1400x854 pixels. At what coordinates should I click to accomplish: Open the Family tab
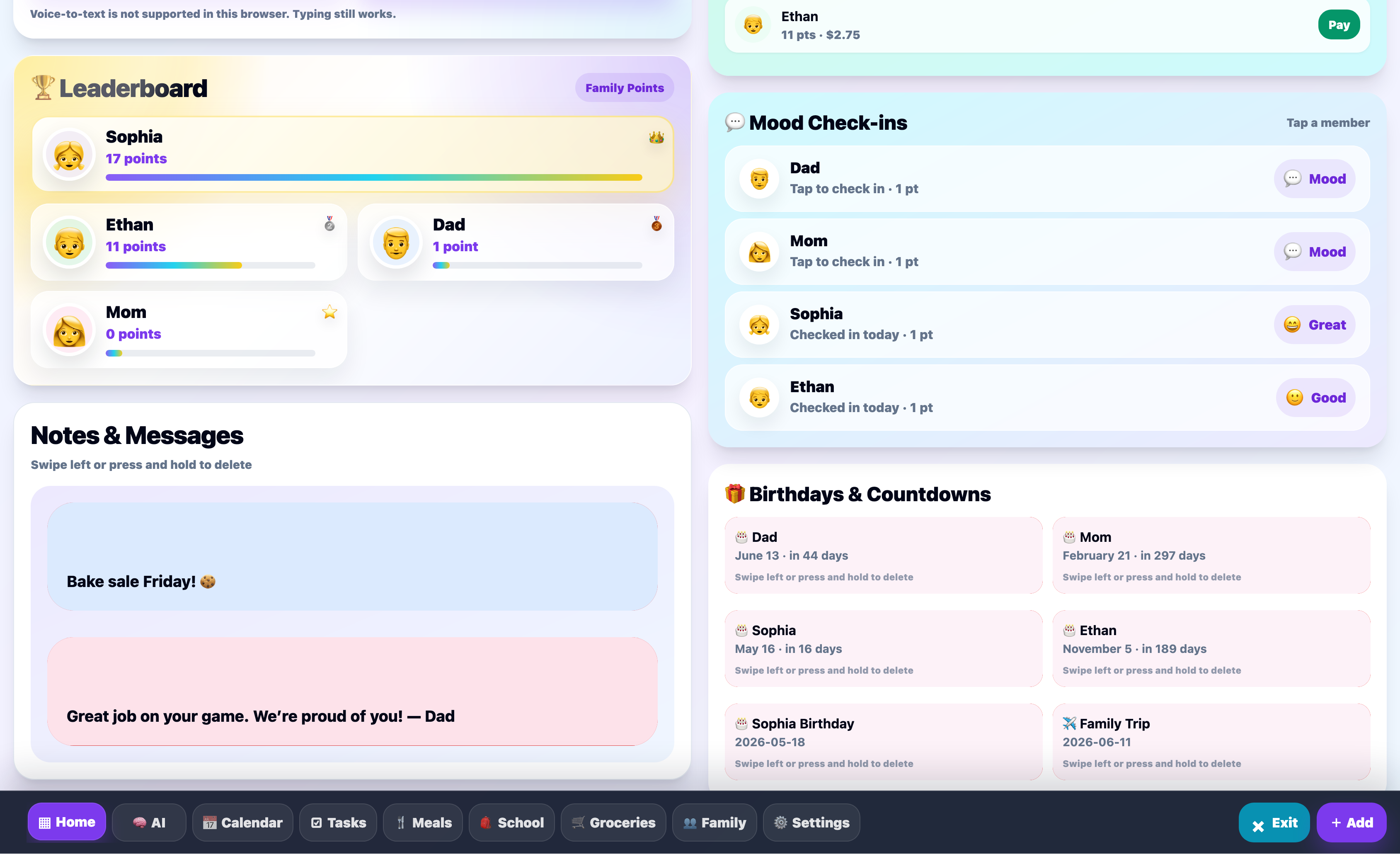(x=714, y=822)
